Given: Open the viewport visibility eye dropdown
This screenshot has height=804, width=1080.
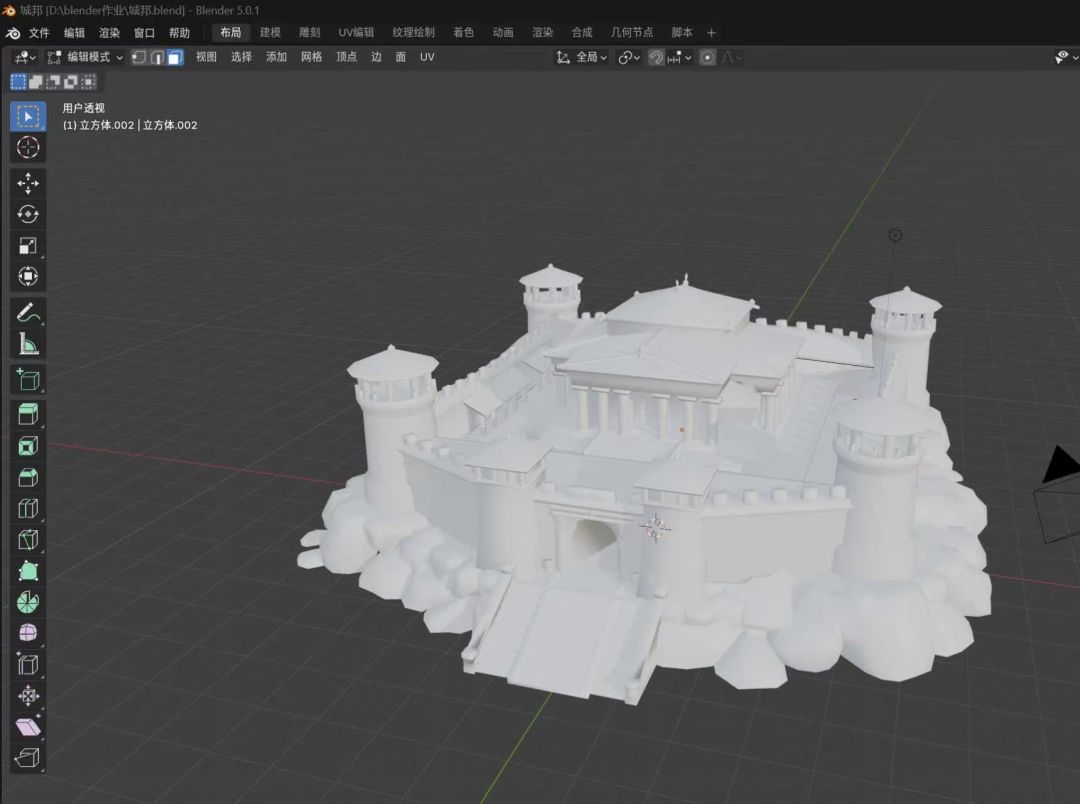Looking at the screenshot, I should pyautogui.click(x=1066, y=58).
